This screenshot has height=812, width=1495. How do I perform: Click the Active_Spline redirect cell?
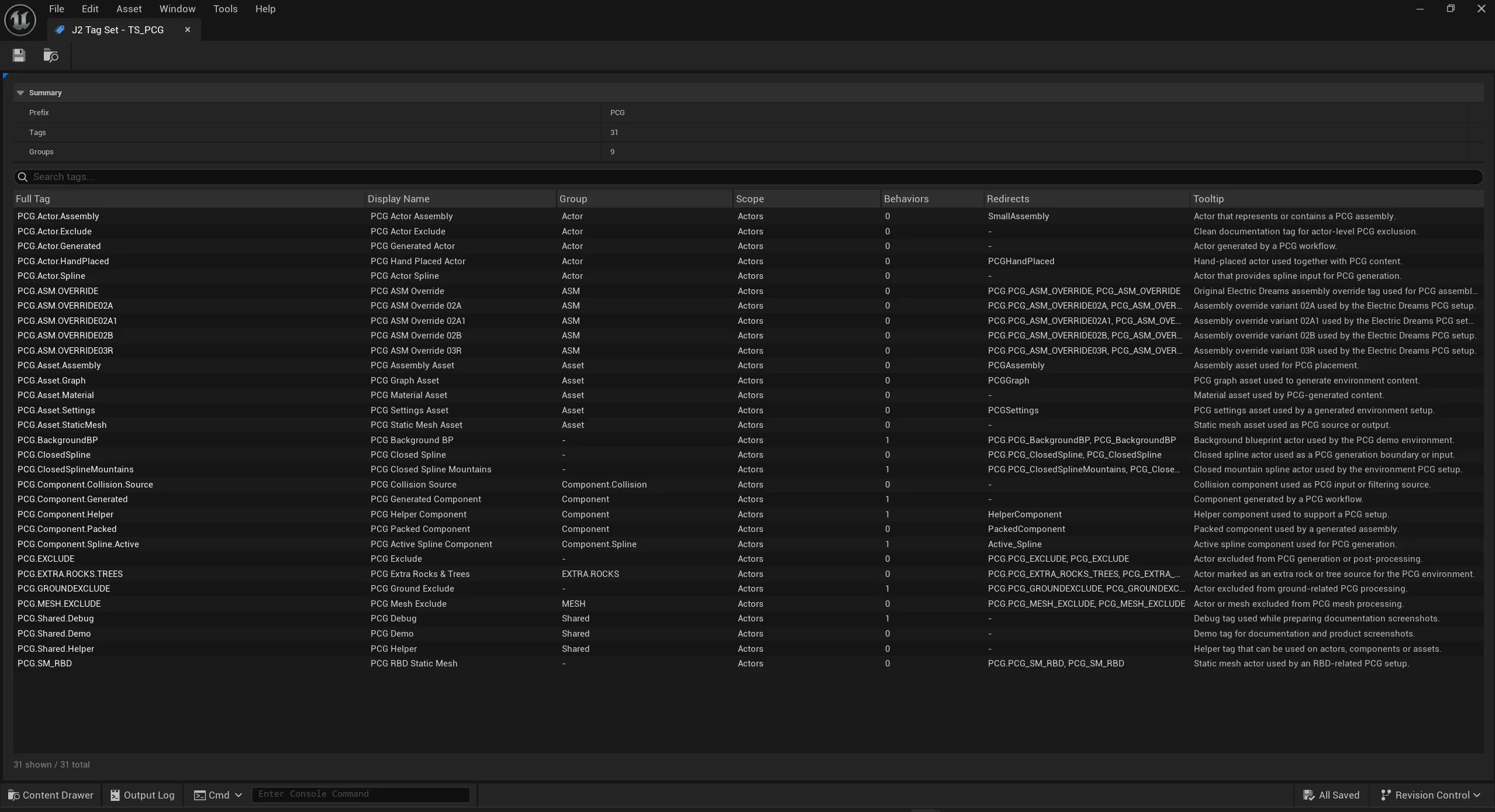coord(1015,544)
